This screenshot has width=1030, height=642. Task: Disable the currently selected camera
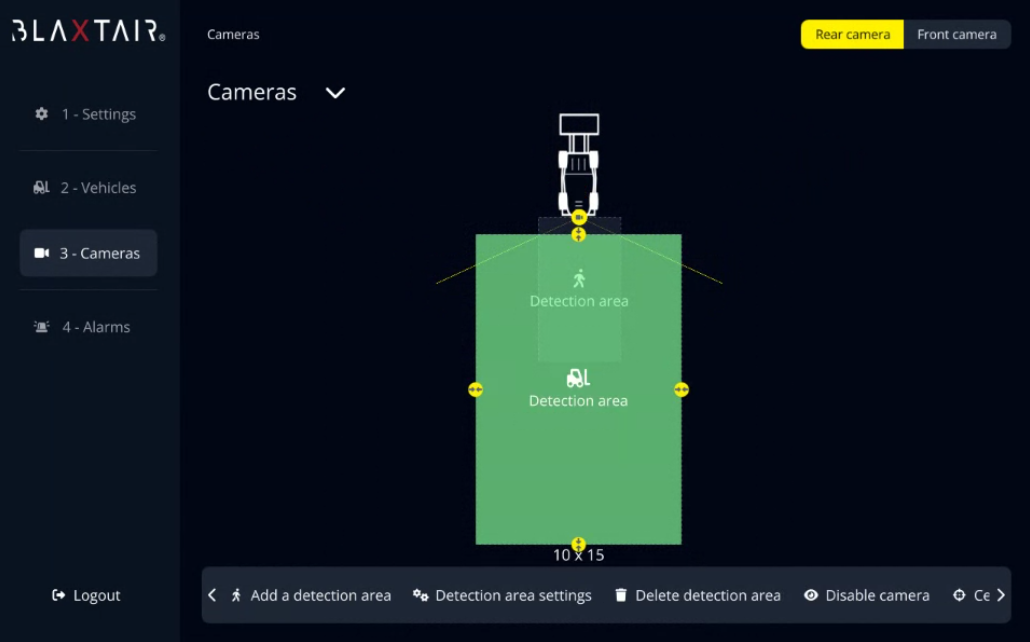[866, 595]
